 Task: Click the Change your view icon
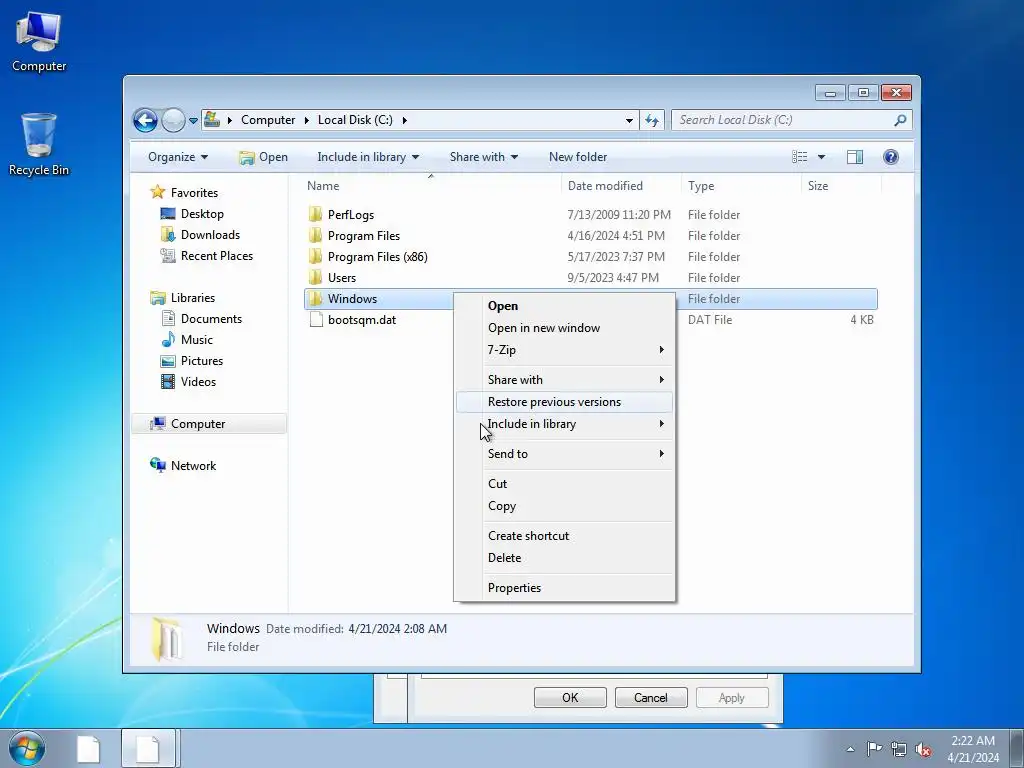coord(799,157)
